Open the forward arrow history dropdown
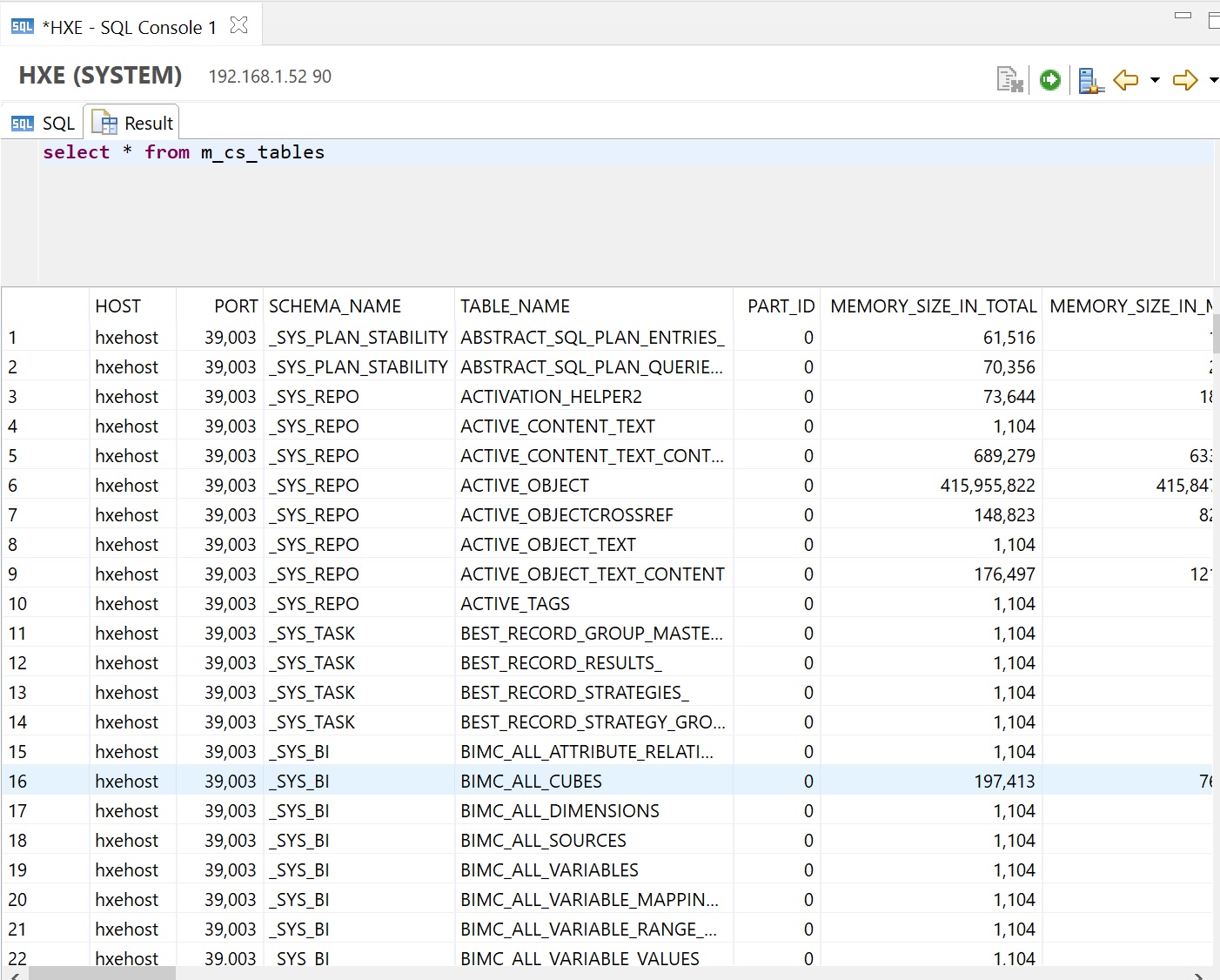The width and height of the screenshot is (1220, 980). 1213,80
